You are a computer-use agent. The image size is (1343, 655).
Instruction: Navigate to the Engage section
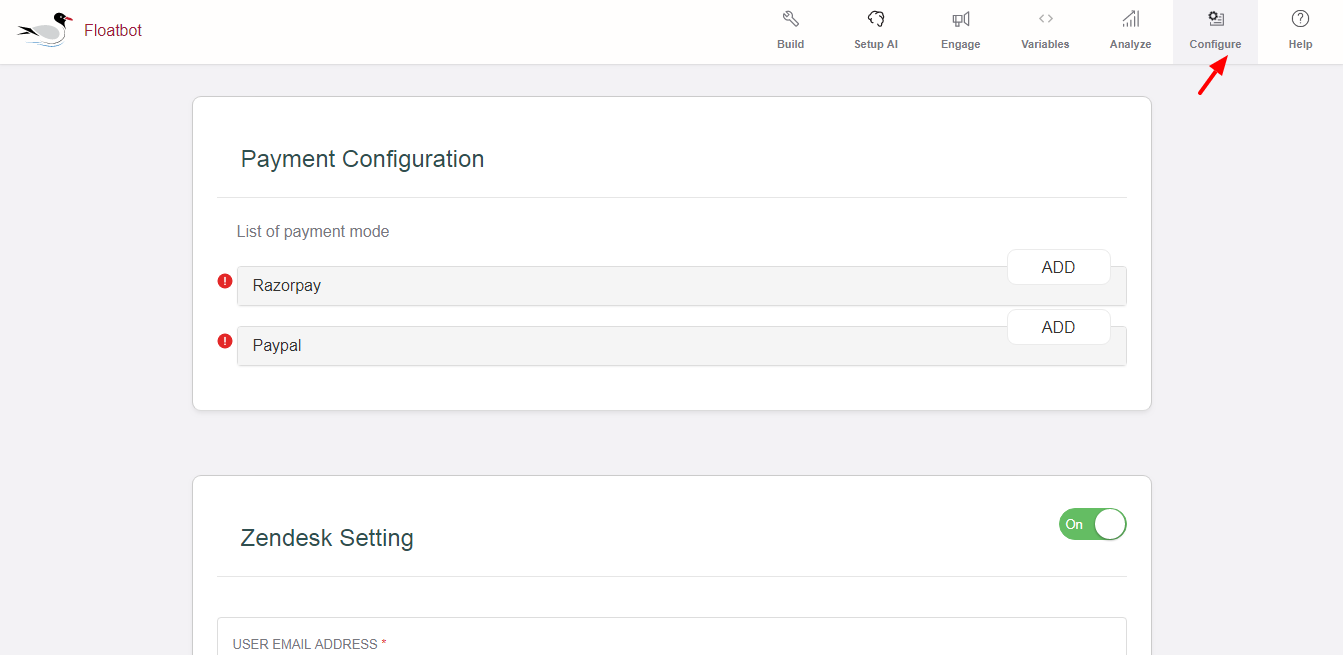coord(959,30)
